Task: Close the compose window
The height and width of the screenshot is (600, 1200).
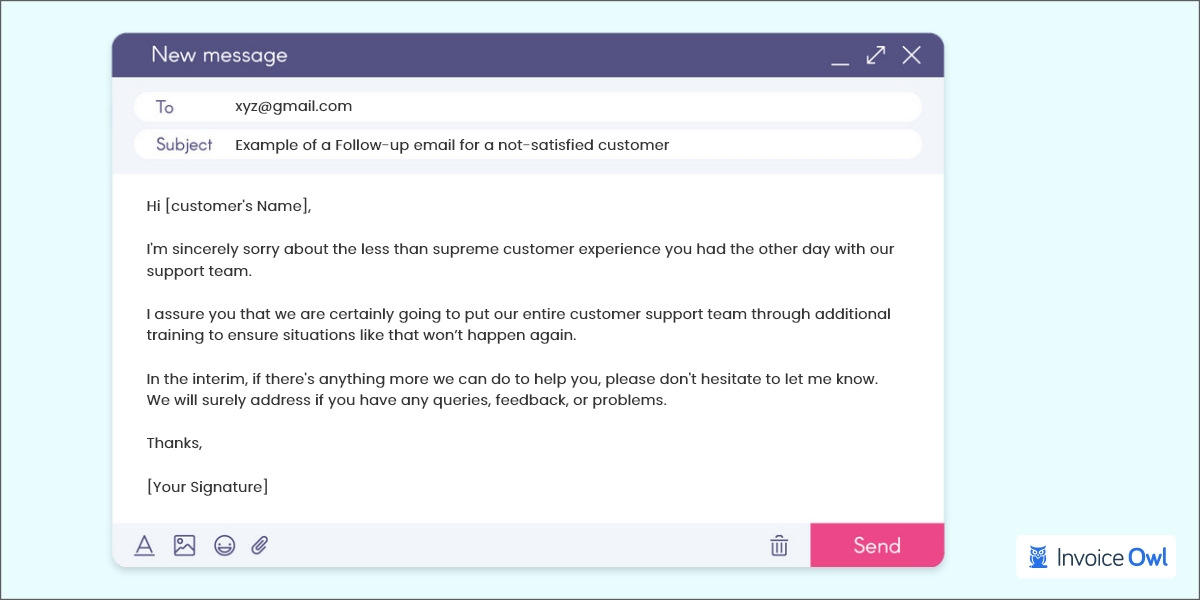Action: [911, 56]
